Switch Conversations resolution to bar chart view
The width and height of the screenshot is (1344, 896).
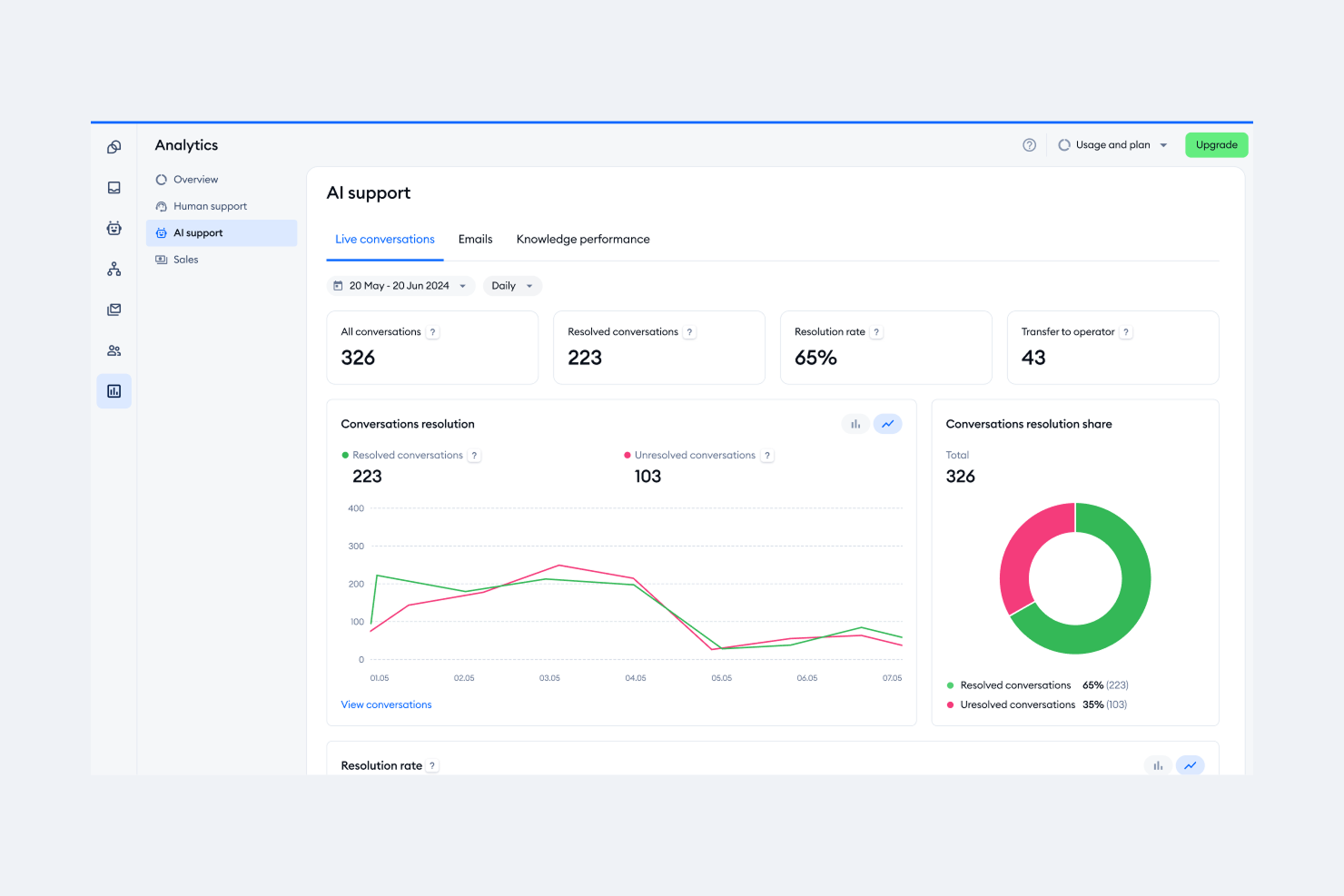click(x=855, y=423)
